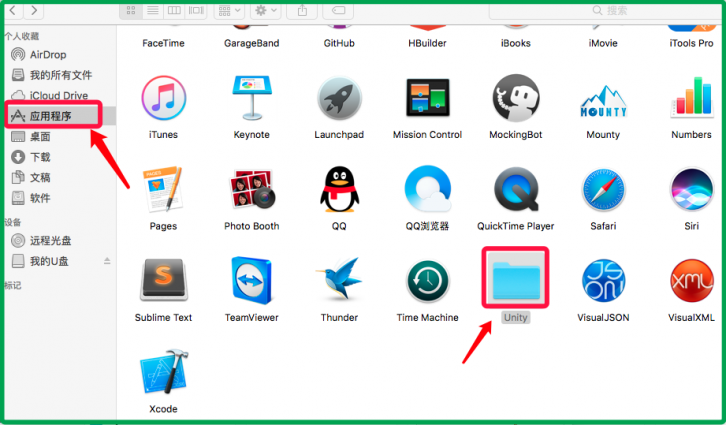This screenshot has height=425, width=726.
Task: Switch to list view mode
Action: point(153,10)
